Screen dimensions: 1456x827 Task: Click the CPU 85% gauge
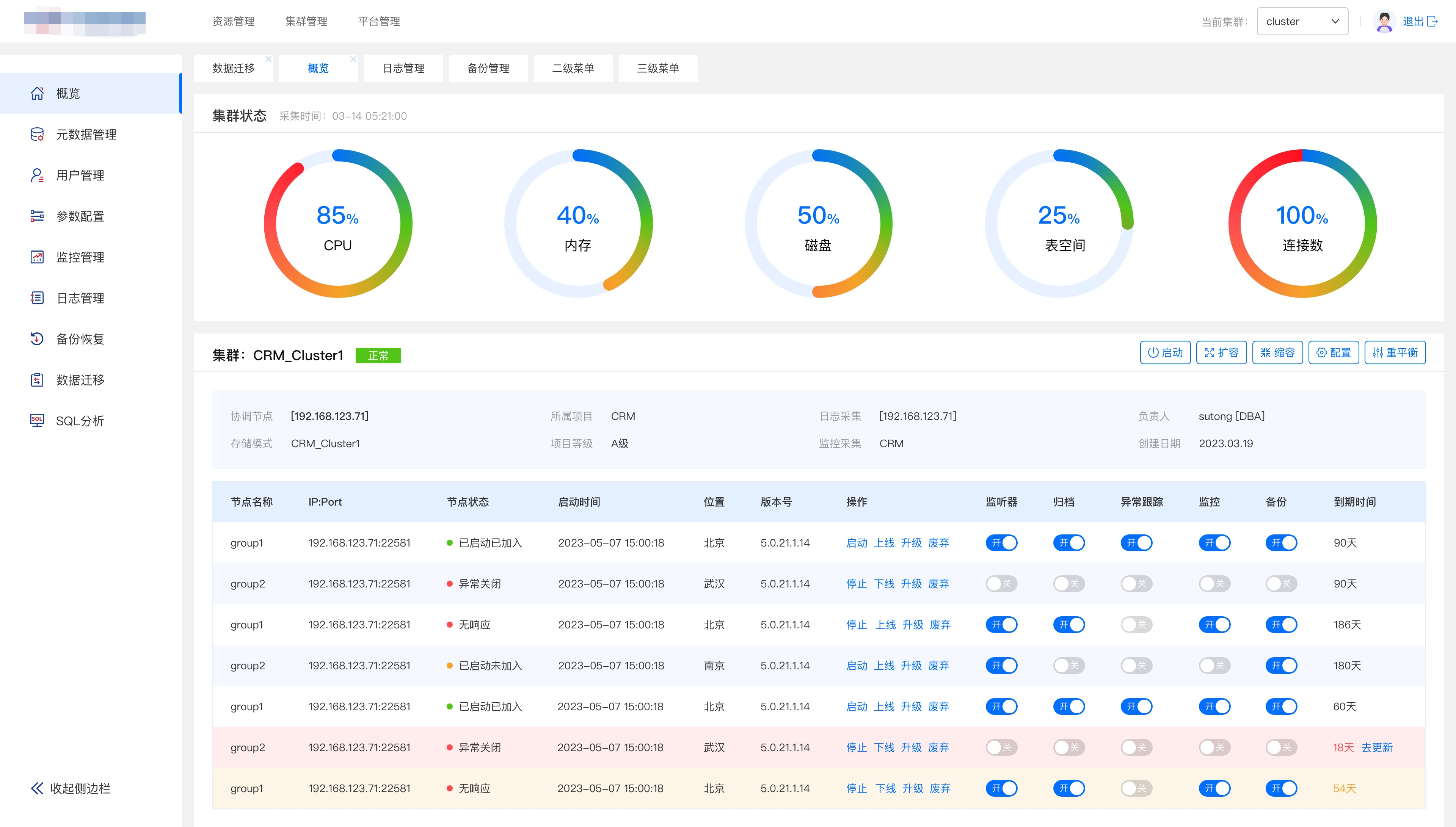tap(338, 223)
